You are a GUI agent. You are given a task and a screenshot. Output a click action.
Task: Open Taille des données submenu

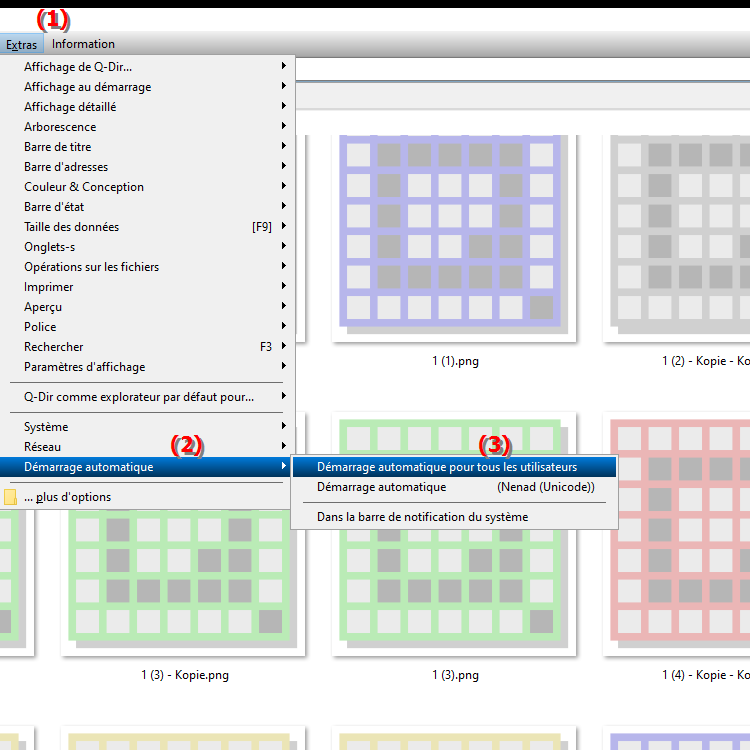point(147,227)
